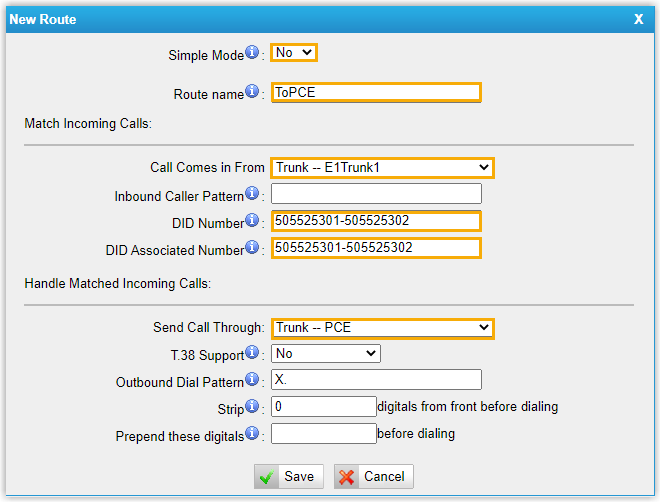Click the Inbound Caller Pattern info icon
661x503 pixels.
click(x=252, y=193)
